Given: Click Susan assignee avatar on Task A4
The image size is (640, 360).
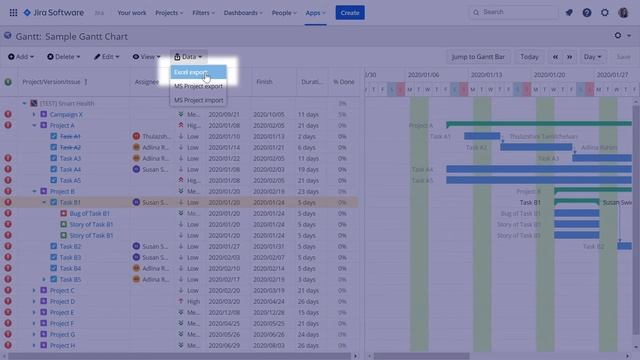Looking at the screenshot, I should coord(136,169).
